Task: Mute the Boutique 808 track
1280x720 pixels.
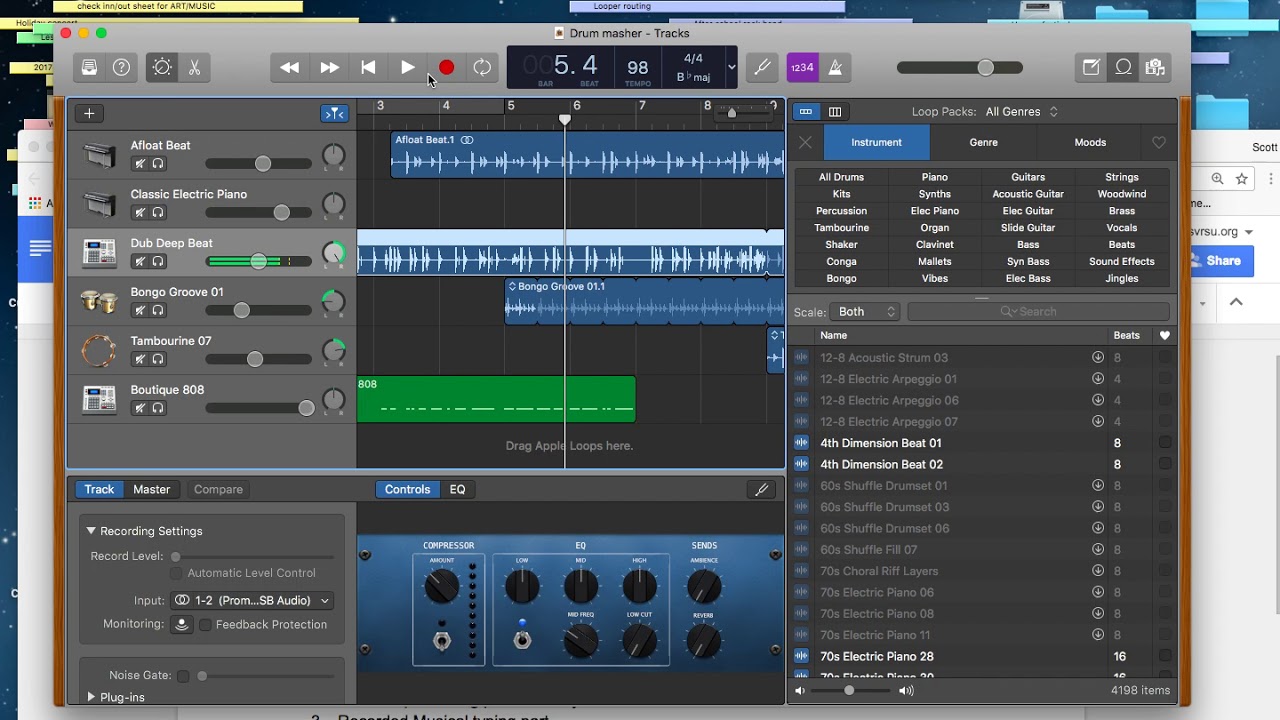Action: (x=141, y=408)
